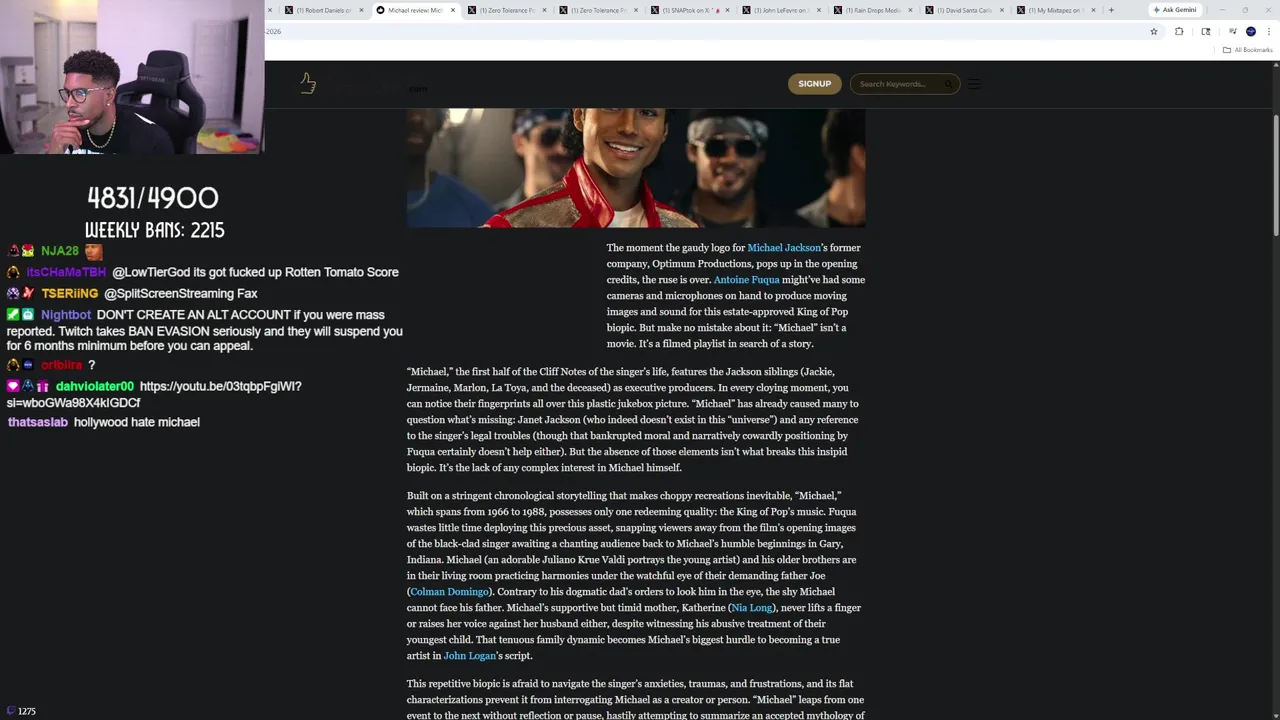Open the Chrome three-dot menu

[1269, 31]
